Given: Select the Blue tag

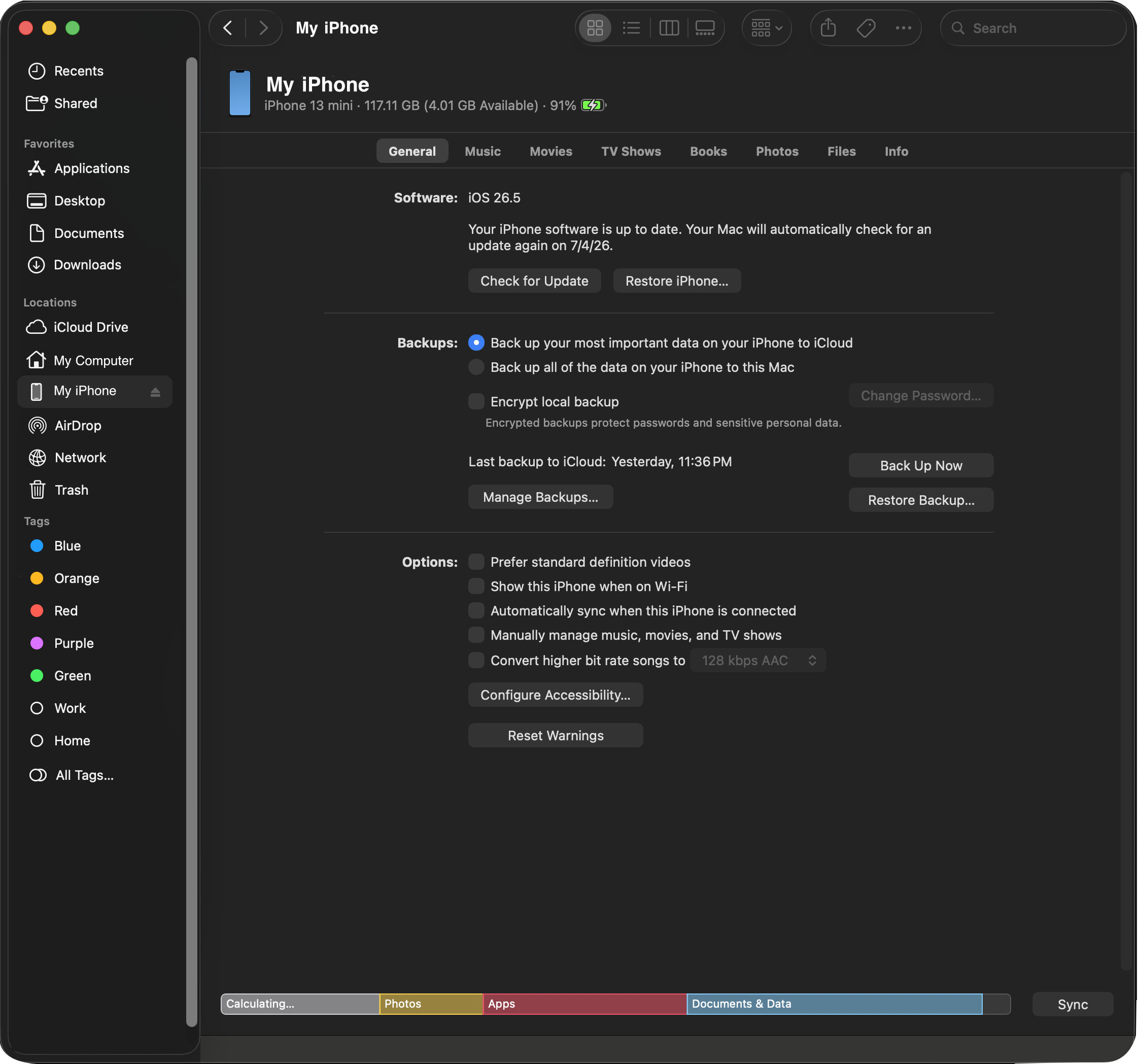Looking at the screenshot, I should tap(95, 546).
